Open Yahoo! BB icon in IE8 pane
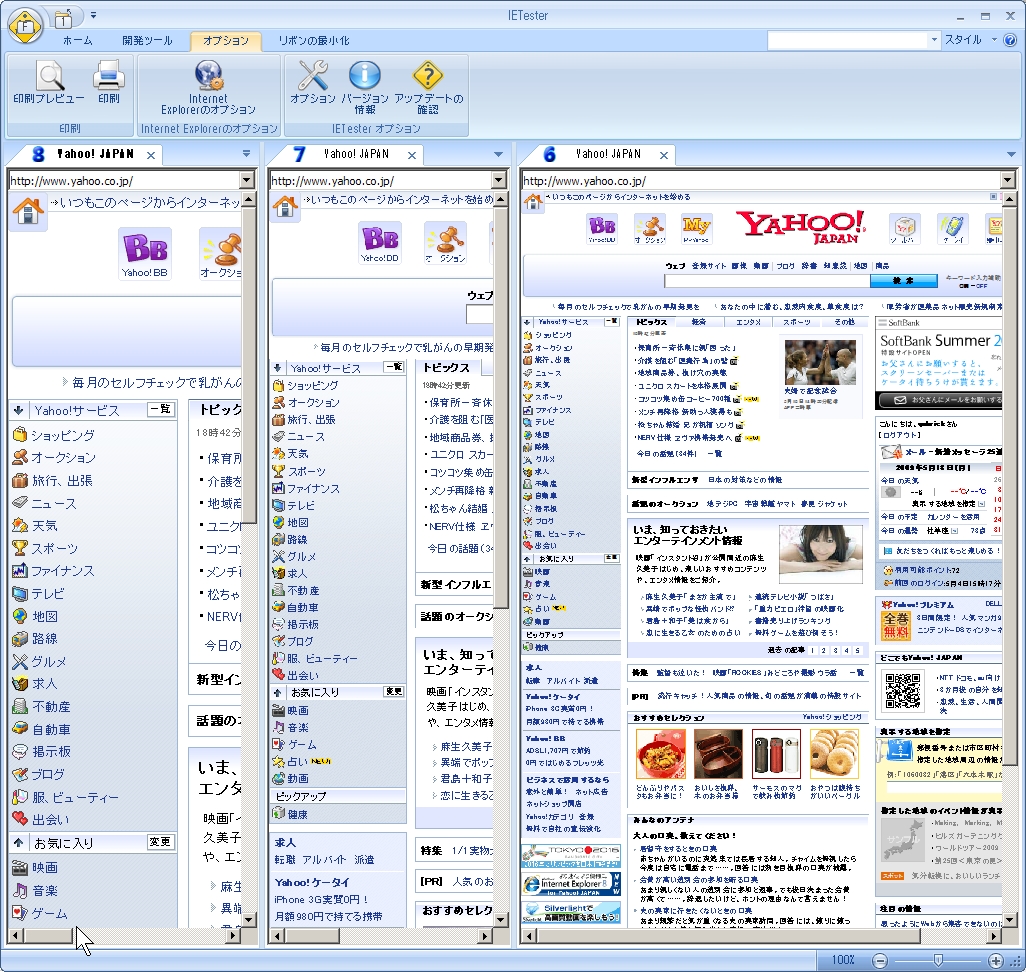Image resolution: width=1026 pixels, height=972 pixels. click(x=145, y=253)
